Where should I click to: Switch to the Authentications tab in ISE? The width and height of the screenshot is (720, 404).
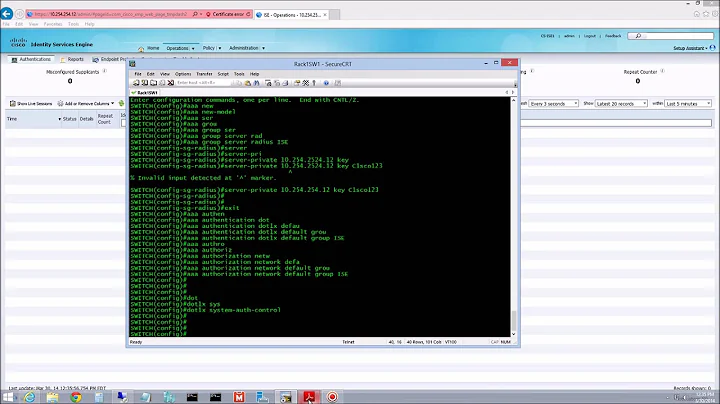(x=31, y=59)
